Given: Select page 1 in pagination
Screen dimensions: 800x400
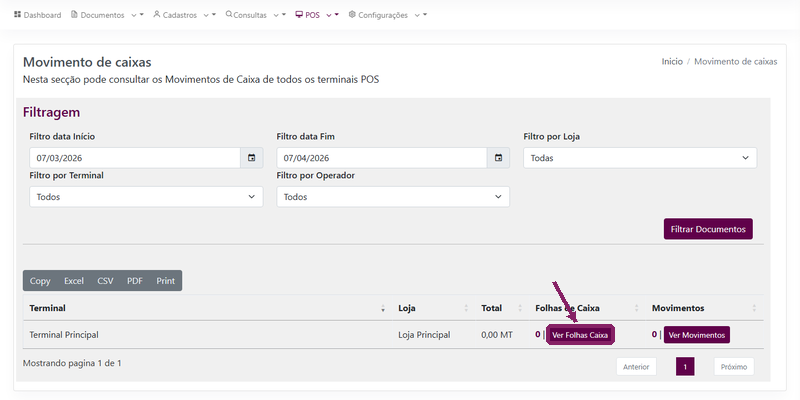Looking at the screenshot, I should coord(685,367).
